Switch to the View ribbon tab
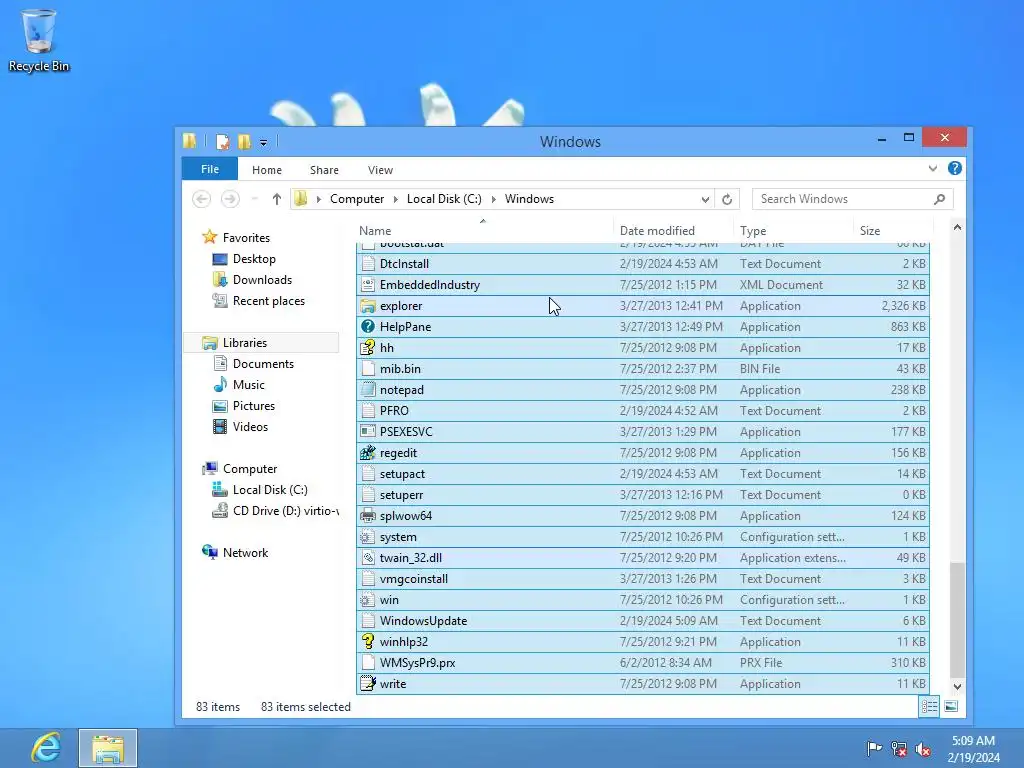Image resolution: width=1024 pixels, height=768 pixels. click(380, 170)
